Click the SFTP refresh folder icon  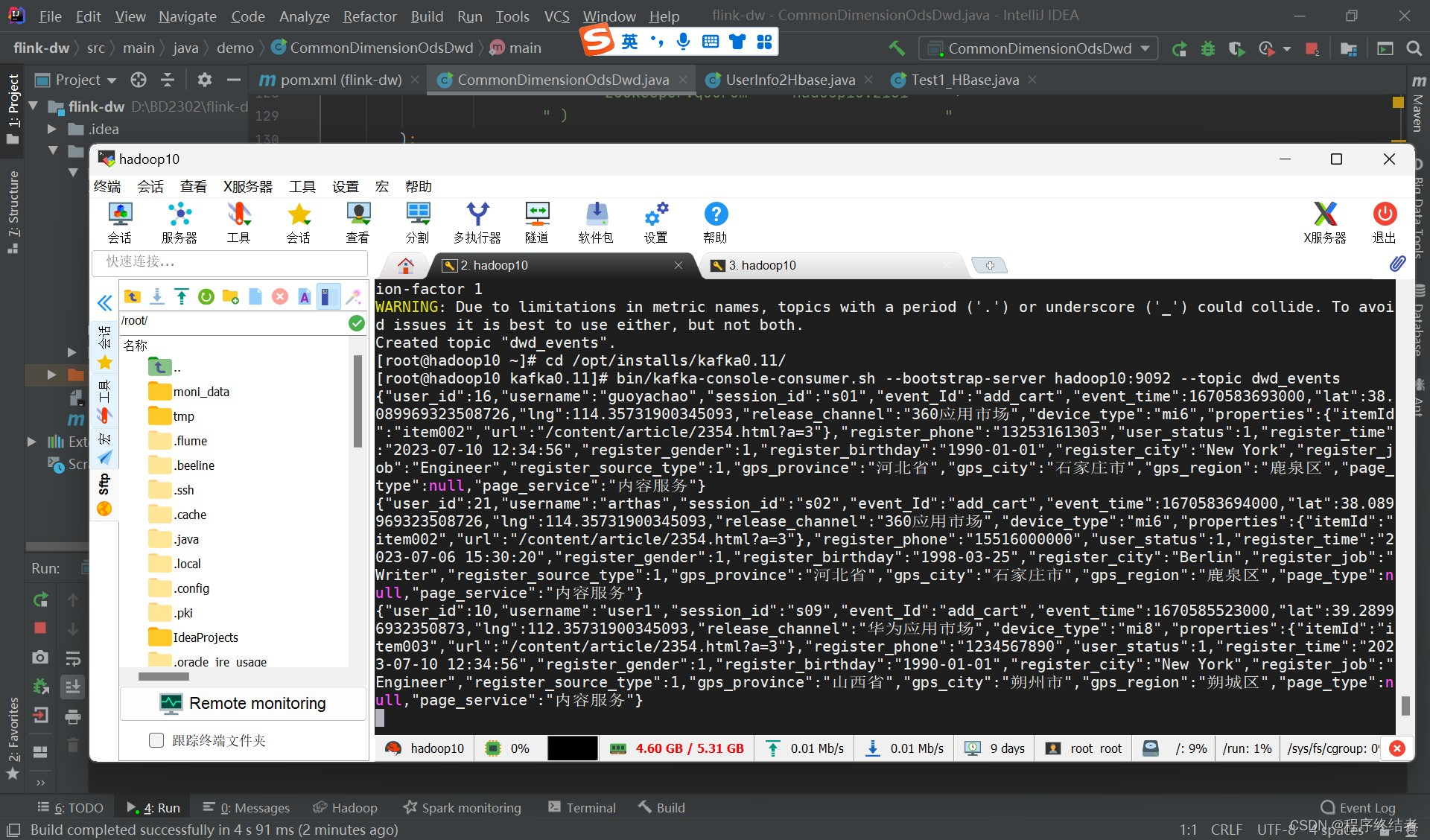206,296
